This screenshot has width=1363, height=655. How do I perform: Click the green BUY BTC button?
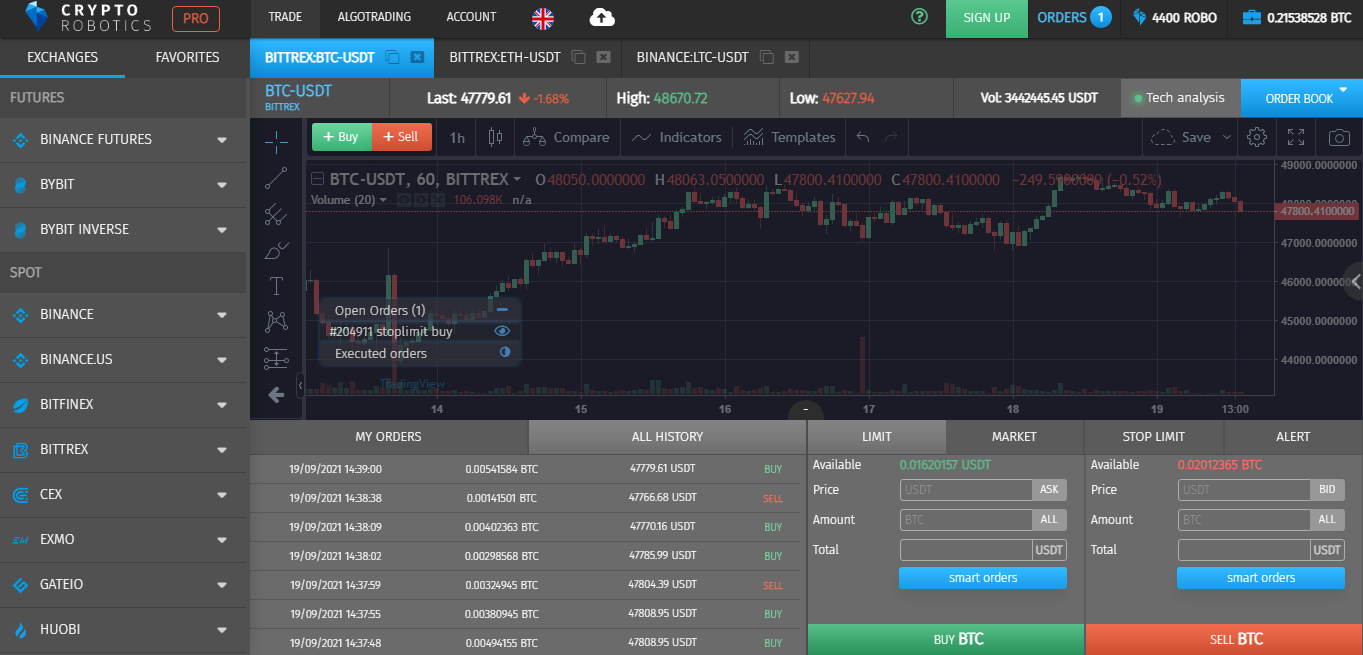coord(945,639)
